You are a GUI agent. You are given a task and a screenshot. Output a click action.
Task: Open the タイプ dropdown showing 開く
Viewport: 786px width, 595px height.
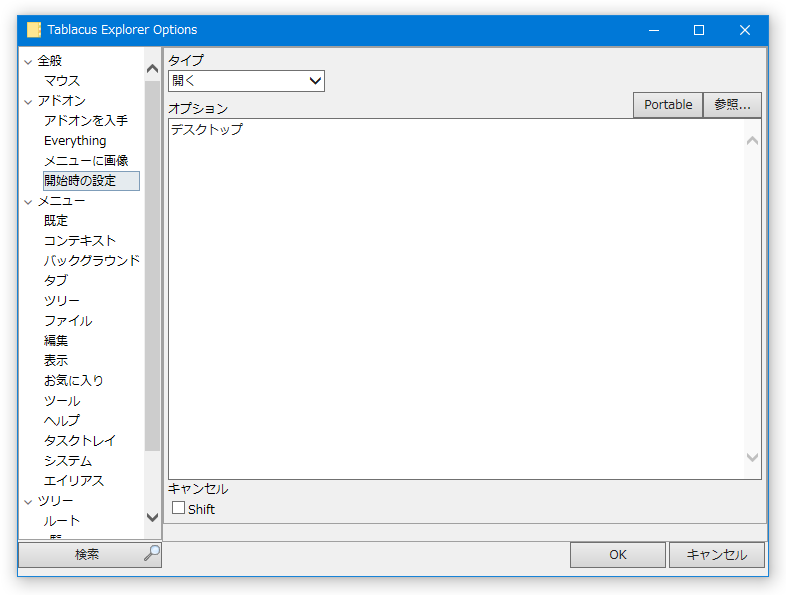[246, 81]
